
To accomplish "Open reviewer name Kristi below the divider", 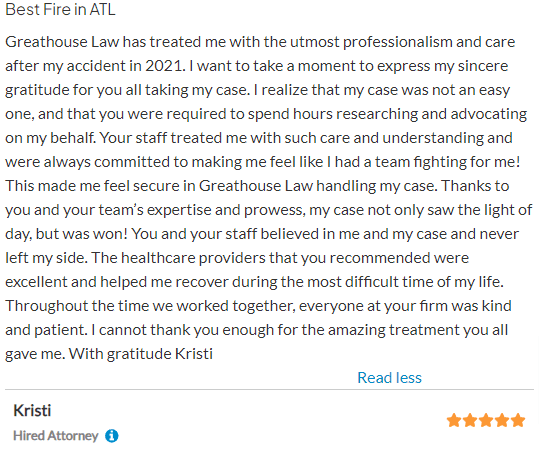I will [x=32, y=410].
